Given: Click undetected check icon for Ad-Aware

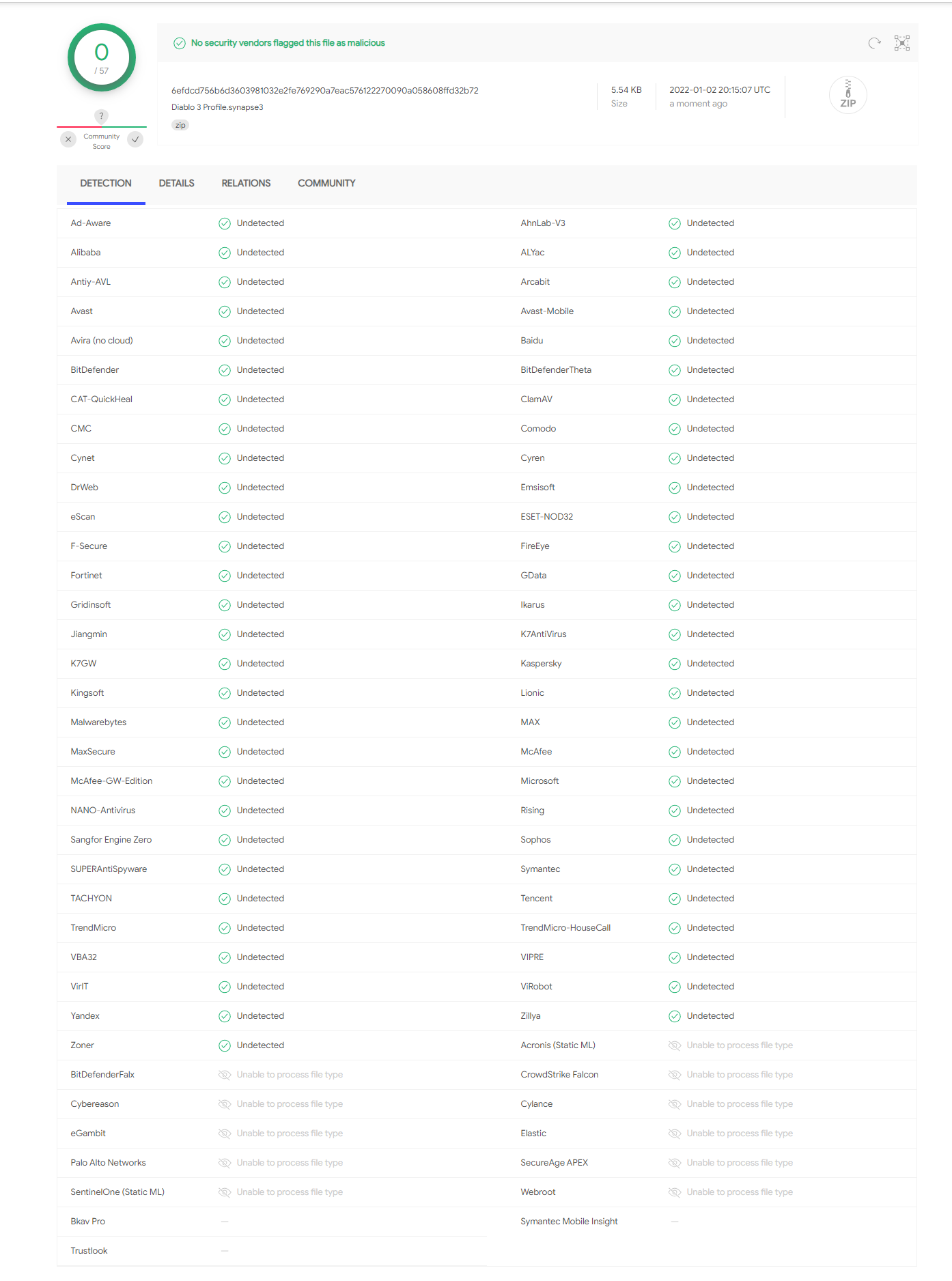Looking at the screenshot, I should tap(225, 223).
